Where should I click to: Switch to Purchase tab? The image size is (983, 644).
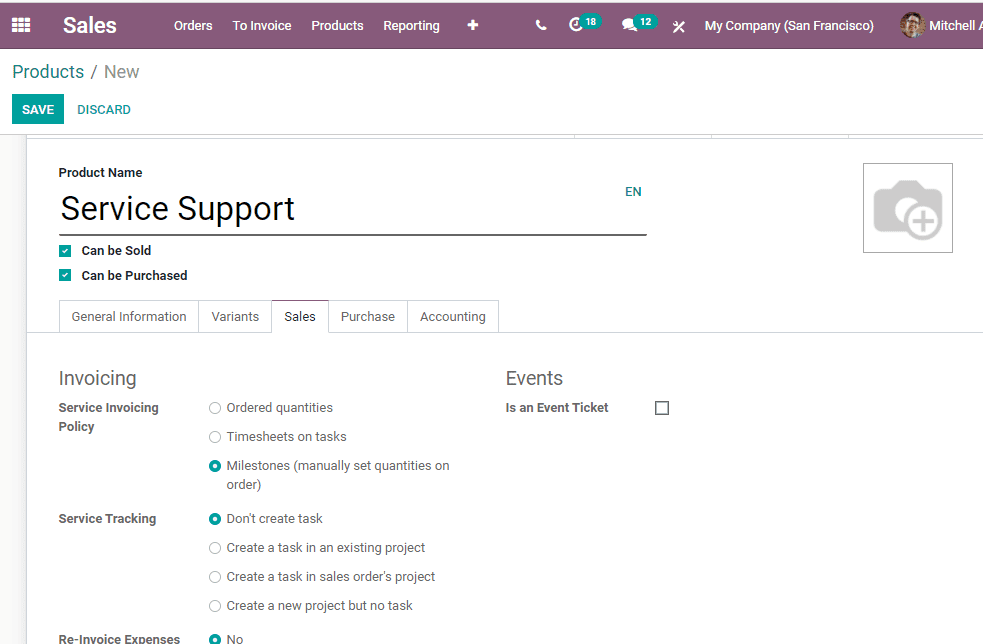(x=368, y=317)
